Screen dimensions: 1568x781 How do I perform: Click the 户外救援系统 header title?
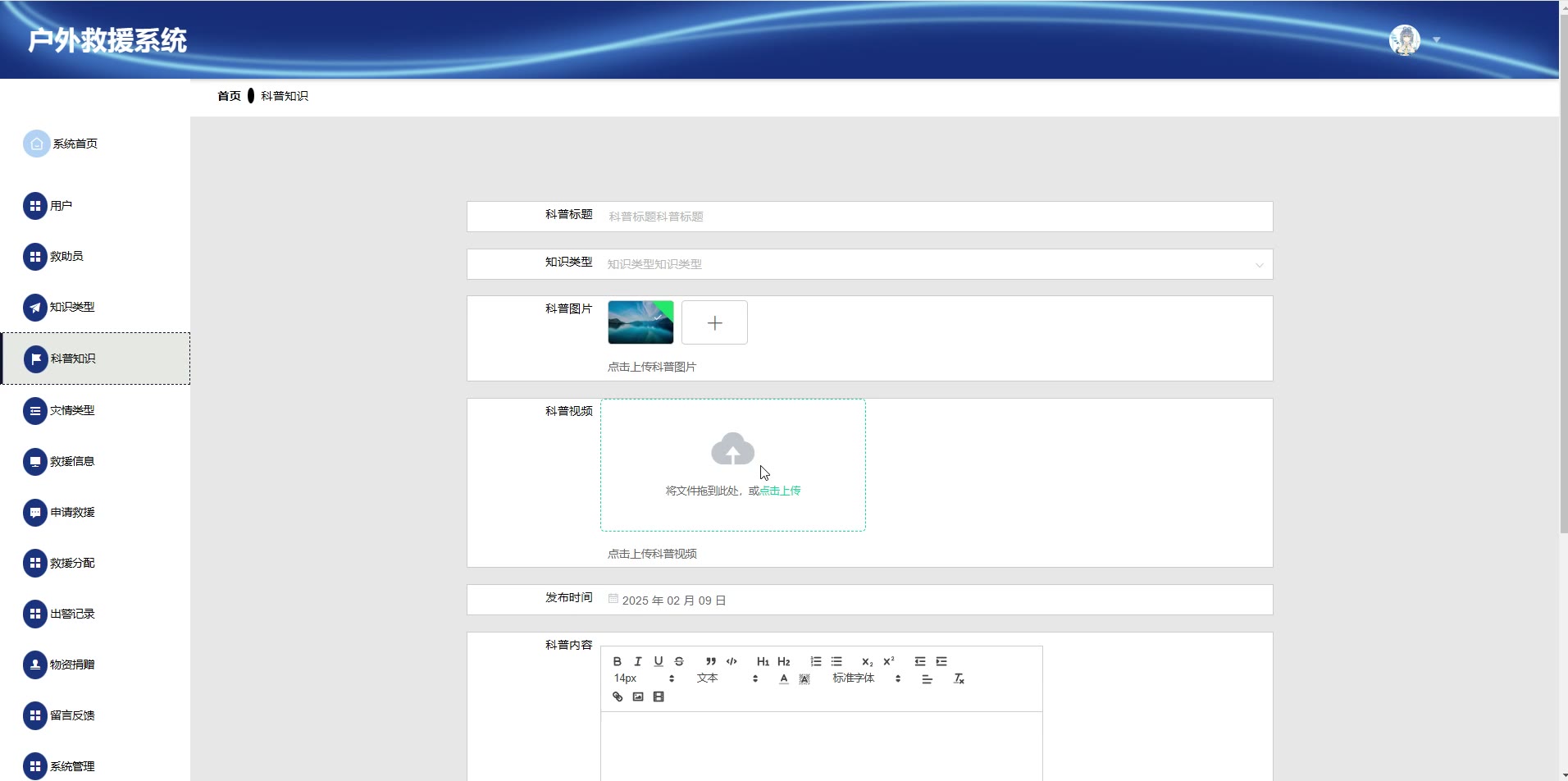[107, 40]
